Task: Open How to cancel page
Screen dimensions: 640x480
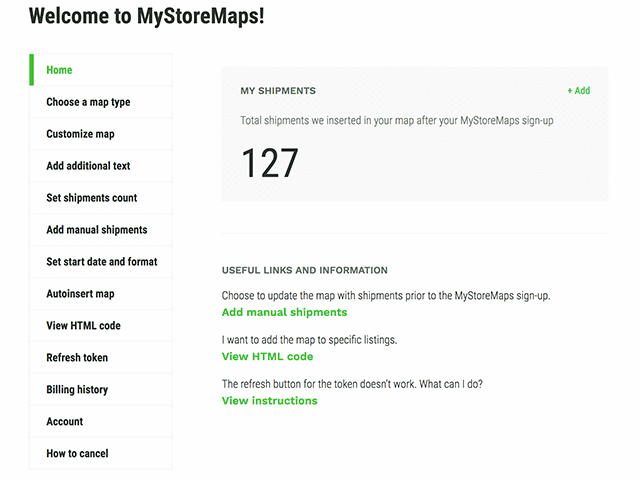Action: [77, 454]
